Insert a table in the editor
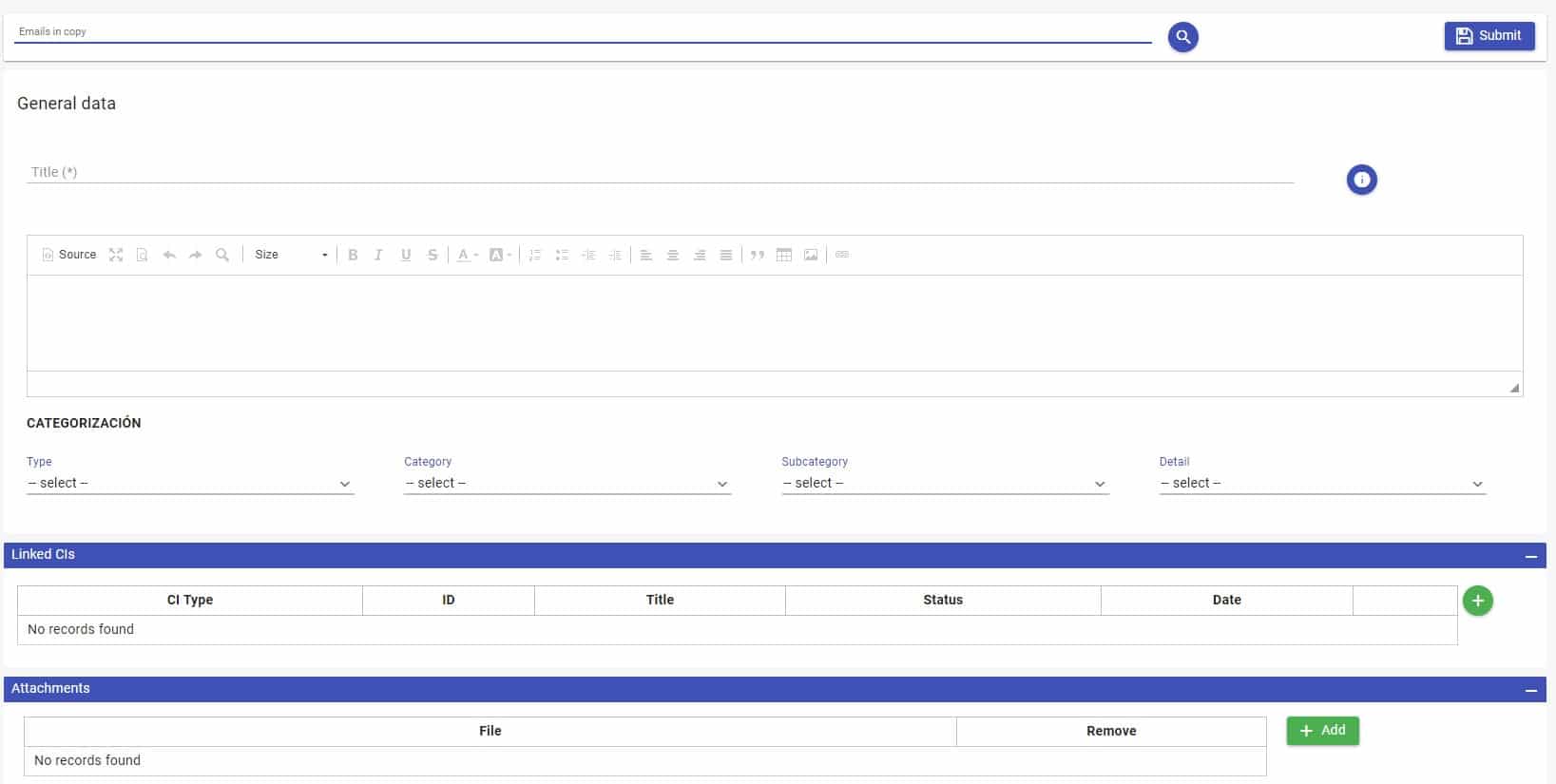Screen dimensions: 1556x784 point(784,255)
